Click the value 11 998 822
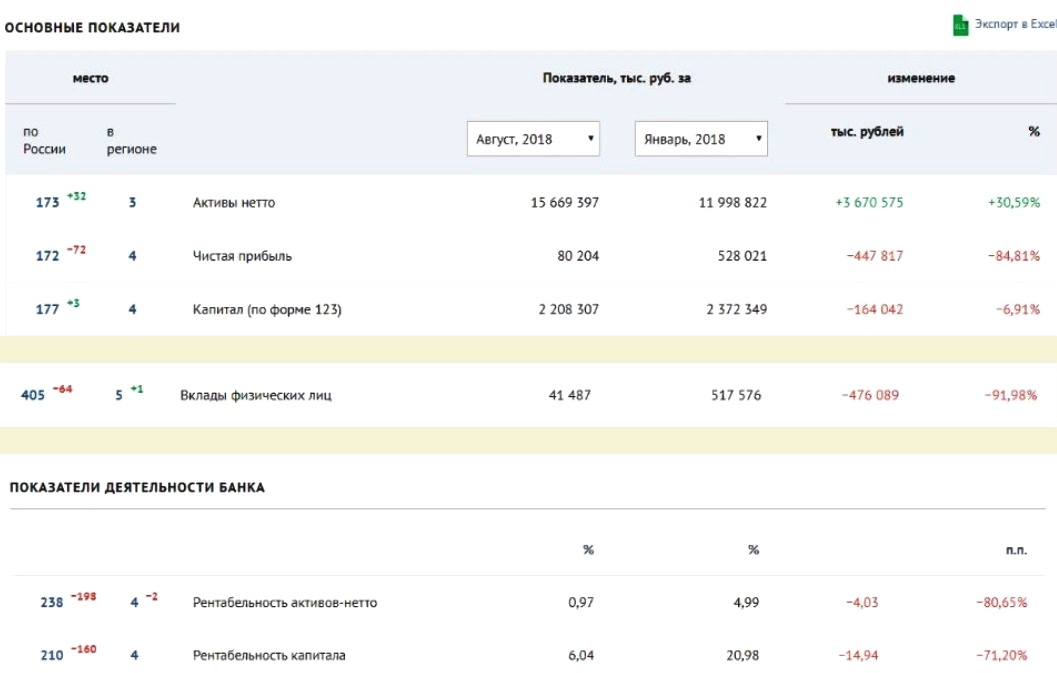 (x=732, y=202)
